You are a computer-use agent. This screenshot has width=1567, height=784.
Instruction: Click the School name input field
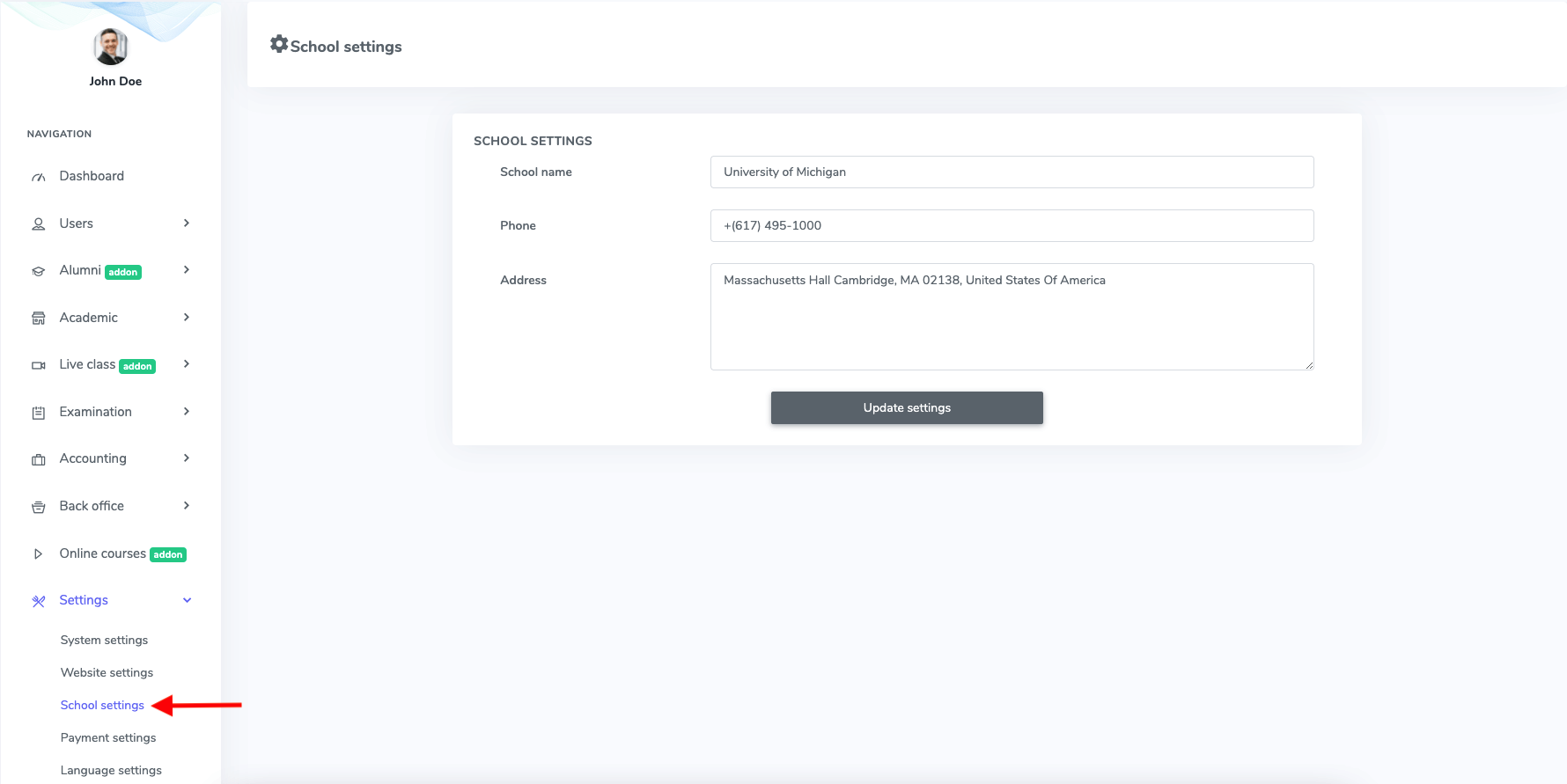pyautogui.click(x=1012, y=172)
